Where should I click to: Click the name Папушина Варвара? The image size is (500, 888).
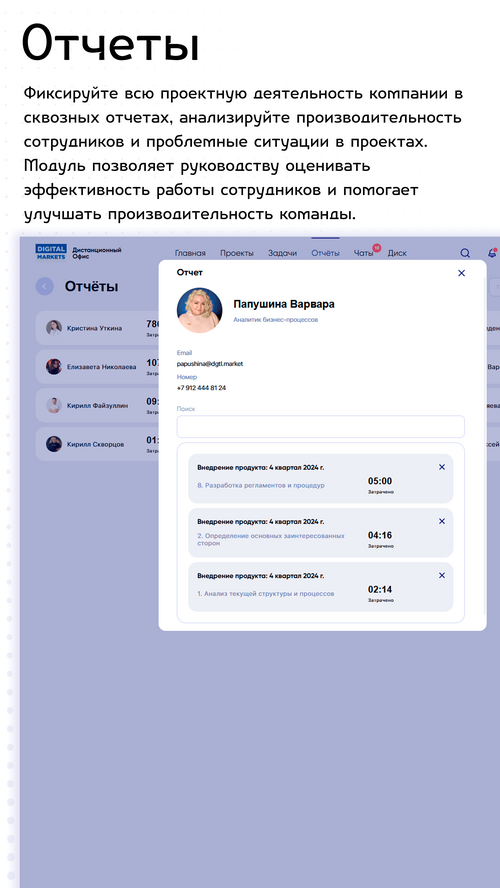284,304
